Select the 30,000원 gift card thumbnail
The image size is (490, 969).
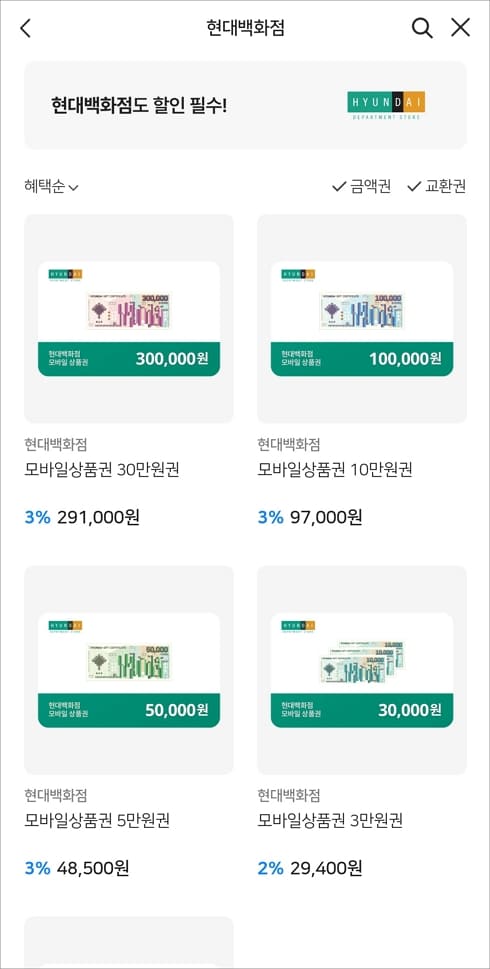click(x=362, y=670)
